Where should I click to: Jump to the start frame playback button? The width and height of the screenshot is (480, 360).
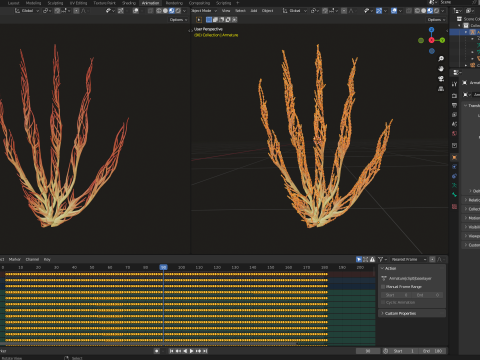(171, 351)
